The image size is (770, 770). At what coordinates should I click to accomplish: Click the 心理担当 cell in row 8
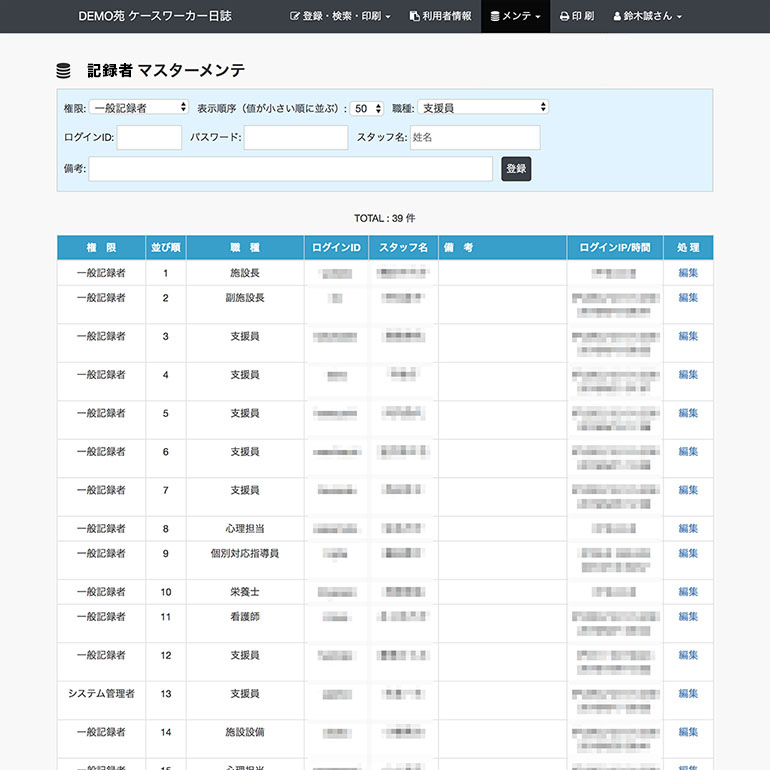(x=245, y=529)
